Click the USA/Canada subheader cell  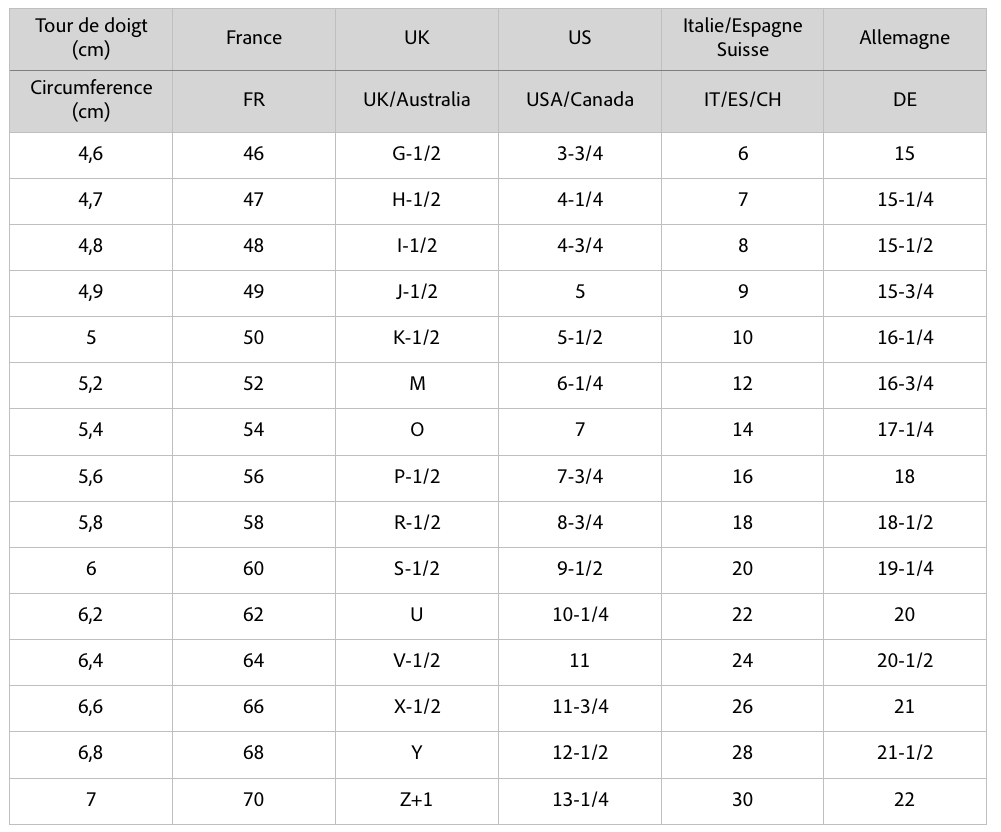click(580, 100)
